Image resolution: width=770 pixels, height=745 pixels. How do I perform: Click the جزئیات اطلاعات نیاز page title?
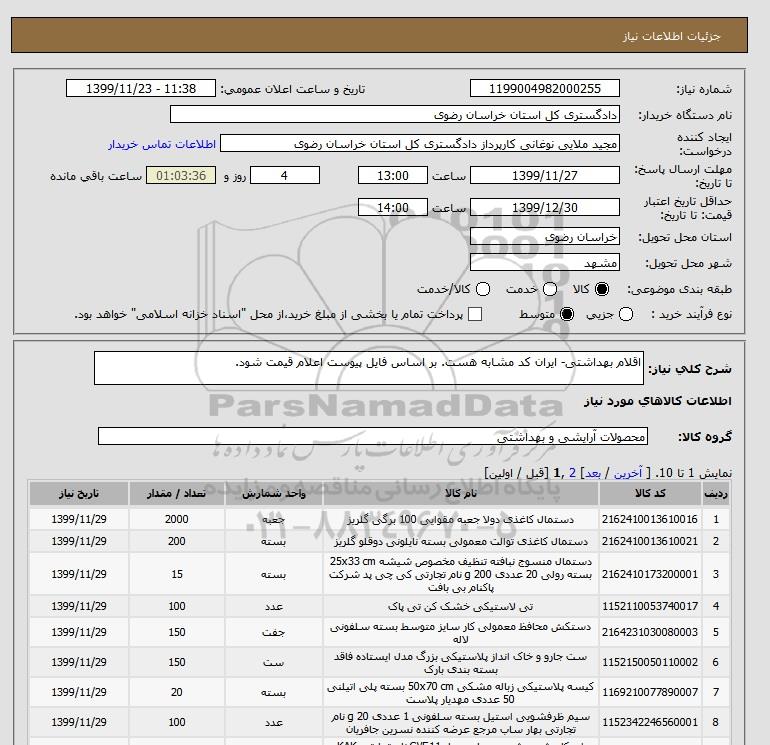coord(671,36)
